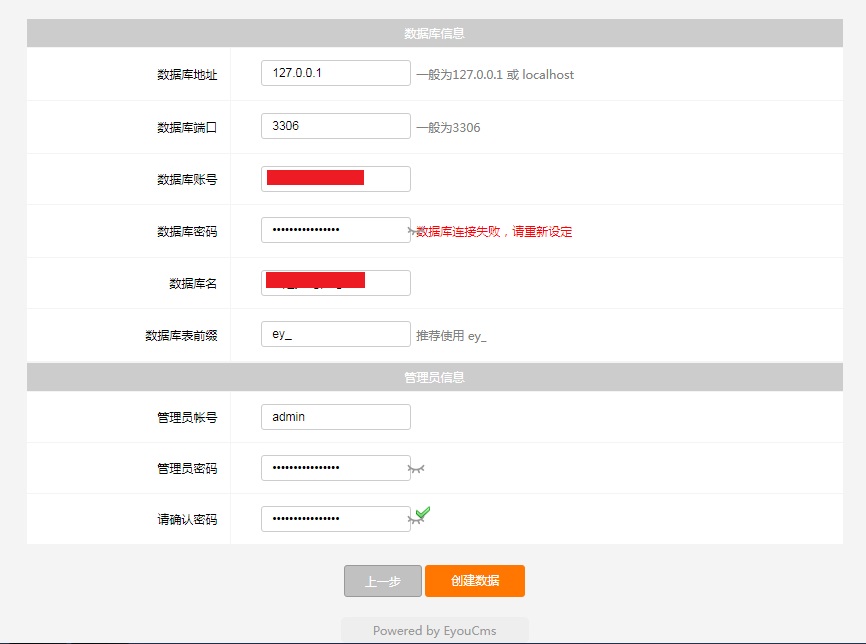Click the 管理员帐号 label
This screenshot has width=866, height=644.
click(187, 418)
